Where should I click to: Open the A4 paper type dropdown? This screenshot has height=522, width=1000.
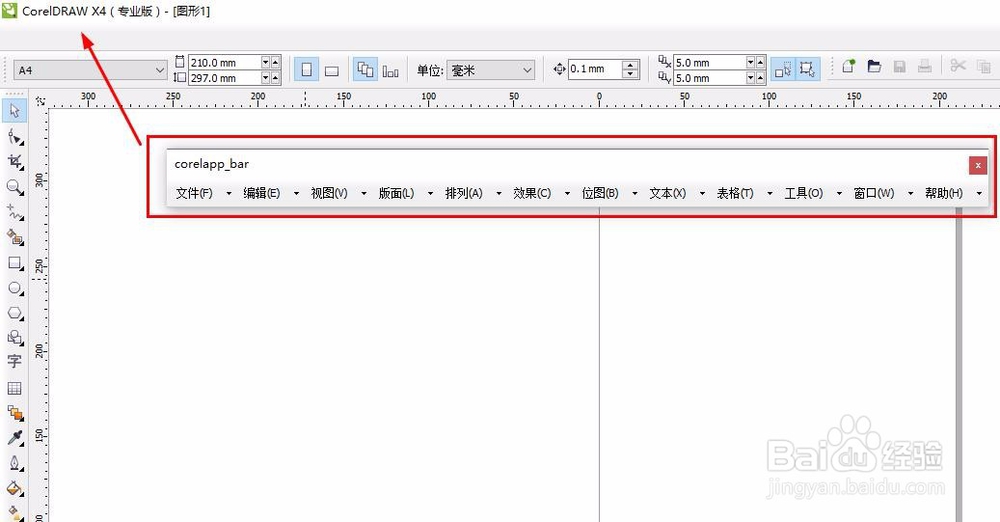[160, 70]
